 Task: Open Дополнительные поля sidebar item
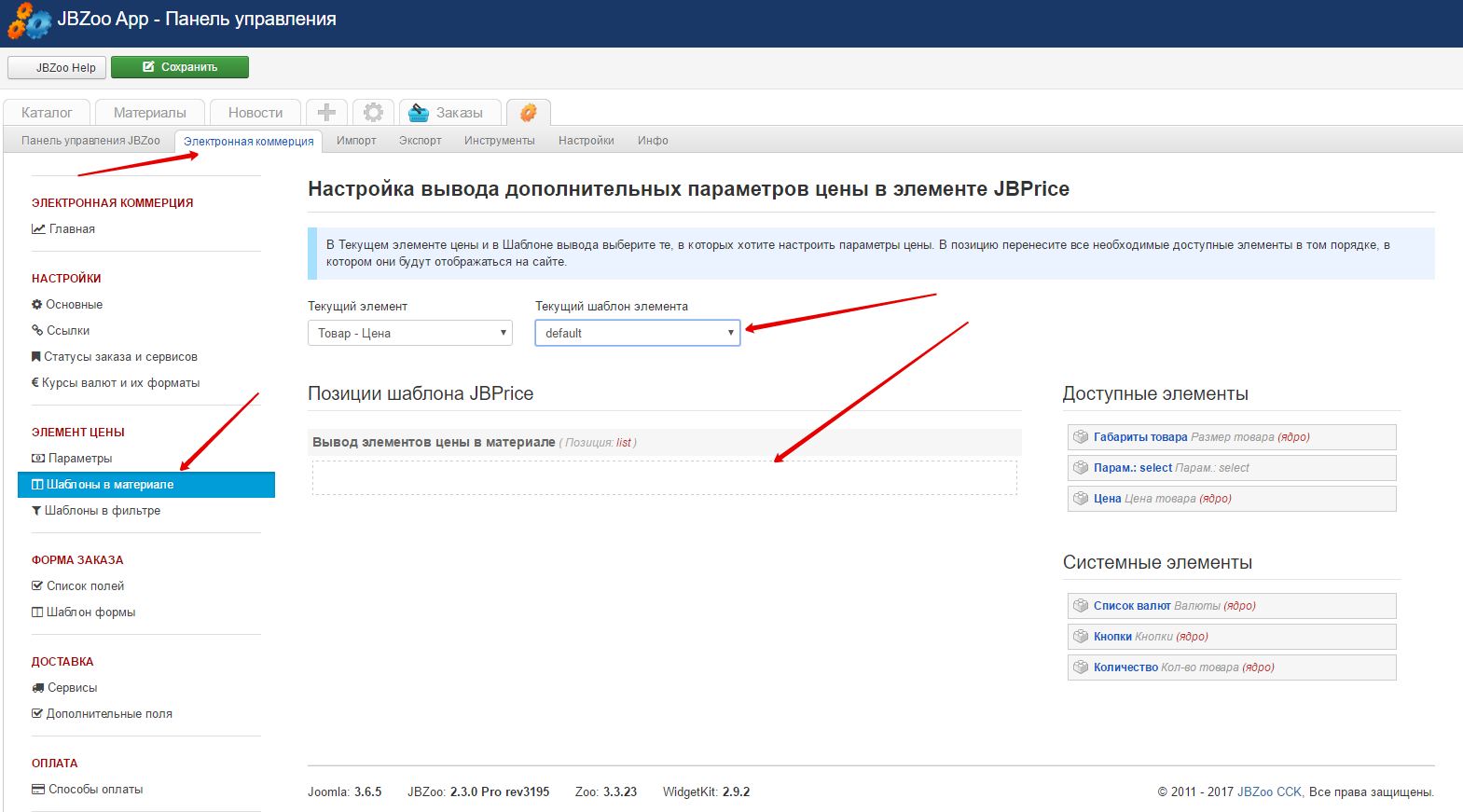[103, 714]
